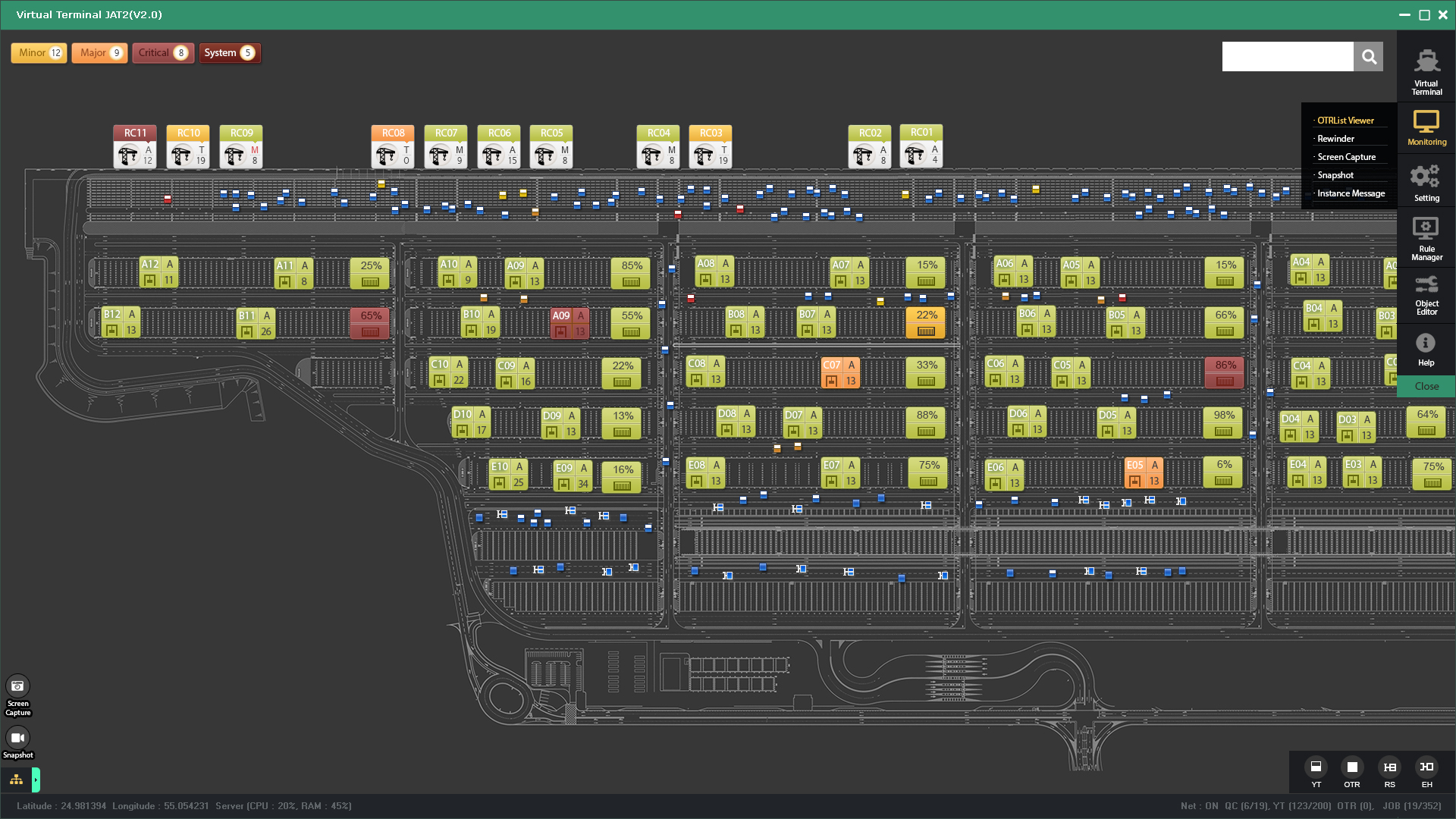Screen dimensions: 1456x819
Task: Click the Critical alarms button
Action: tap(163, 53)
